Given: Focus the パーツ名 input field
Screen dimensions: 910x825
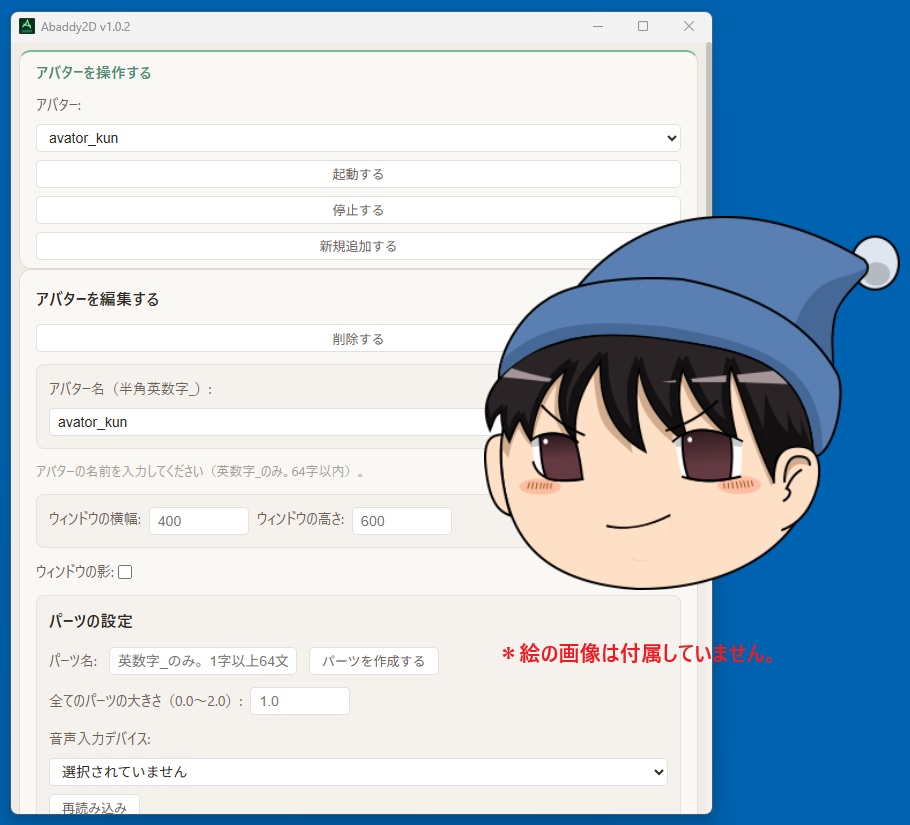Looking at the screenshot, I should [x=203, y=661].
